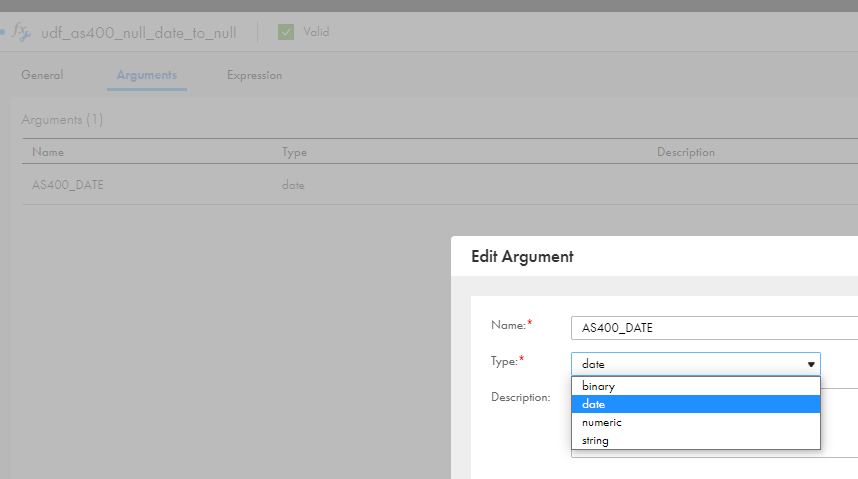Click the Type column header
The width and height of the screenshot is (858, 479).
[294, 152]
